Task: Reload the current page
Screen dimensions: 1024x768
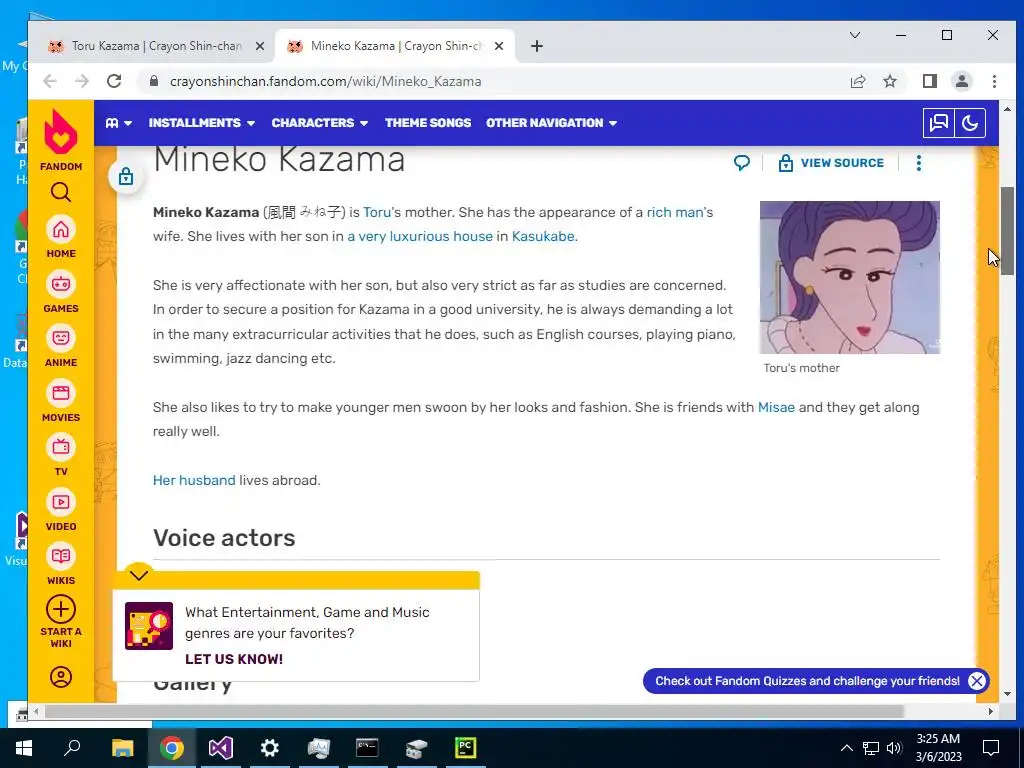Action: pyautogui.click(x=114, y=81)
